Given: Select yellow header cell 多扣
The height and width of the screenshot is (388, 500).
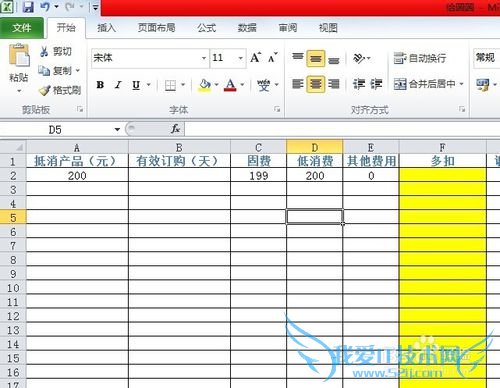Looking at the screenshot, I should point(443,161).
